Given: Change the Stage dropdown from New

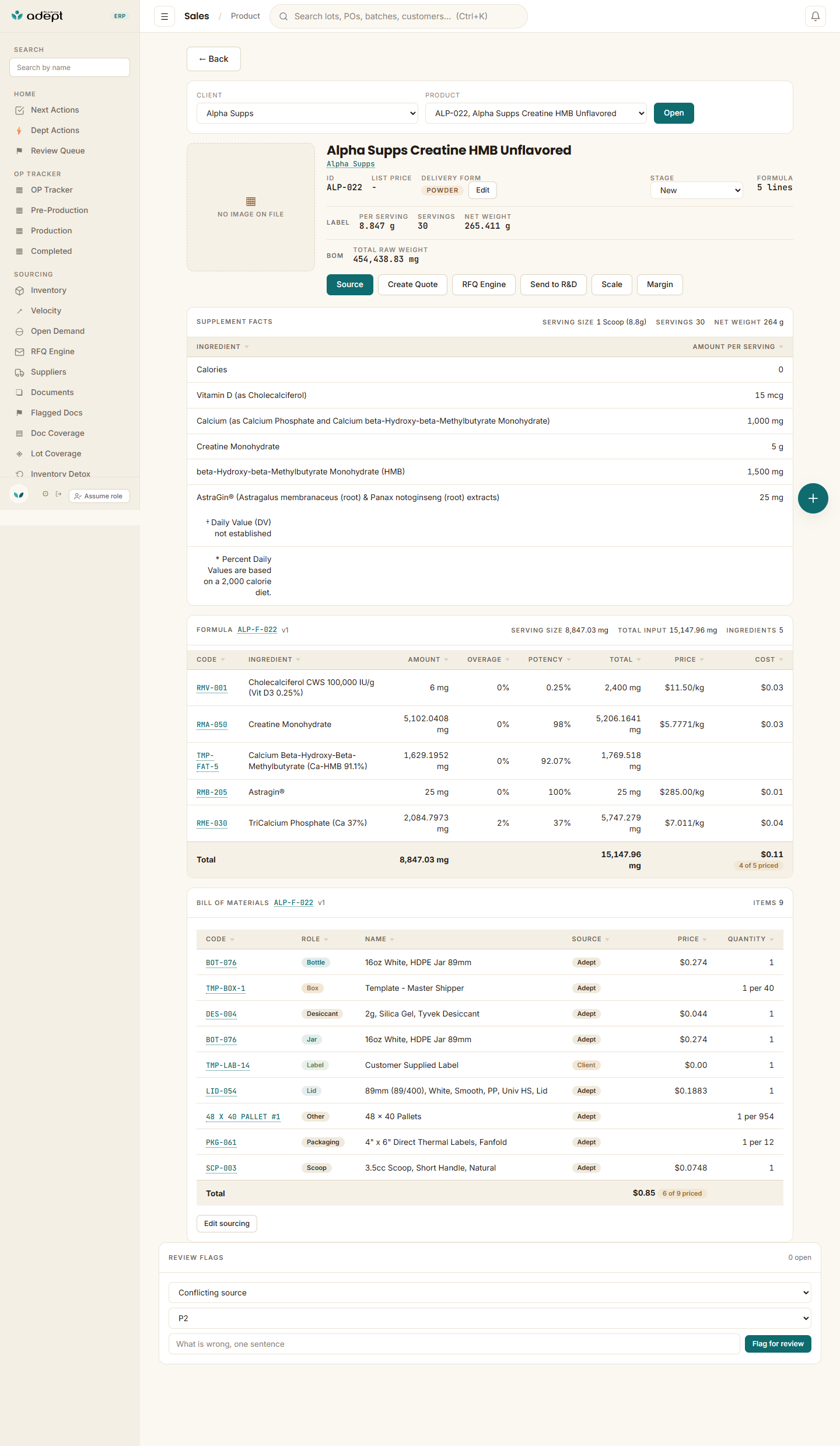Looking at the screenshot, I should pyautogui.click(x=696, y=190).
